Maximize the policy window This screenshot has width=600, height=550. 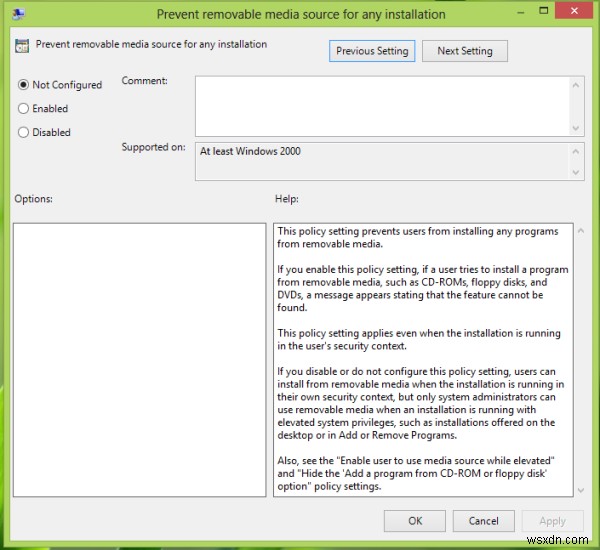pyautogui.click(x=543, y=11)
